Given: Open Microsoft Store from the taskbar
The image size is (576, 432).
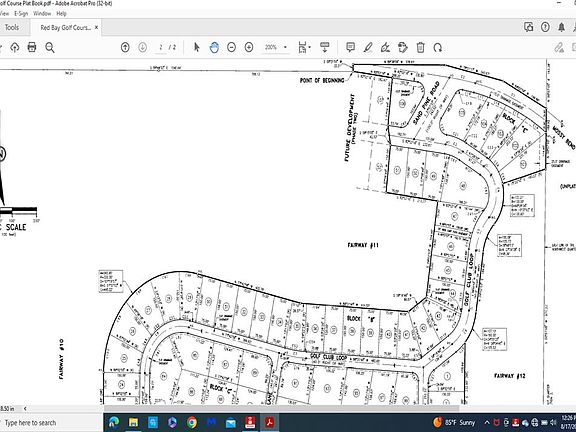Looking at the screenshot, I should point(152,422).
